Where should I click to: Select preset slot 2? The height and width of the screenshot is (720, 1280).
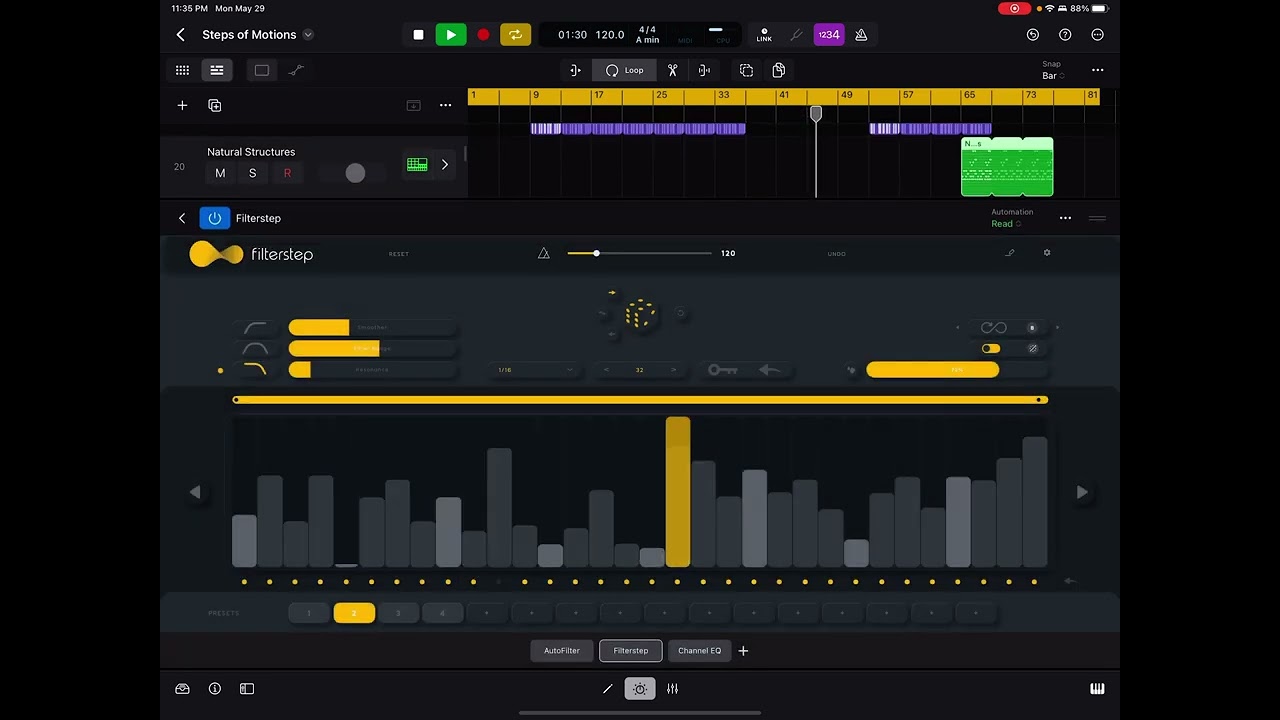pyautogui.click(x=354, y=613)
